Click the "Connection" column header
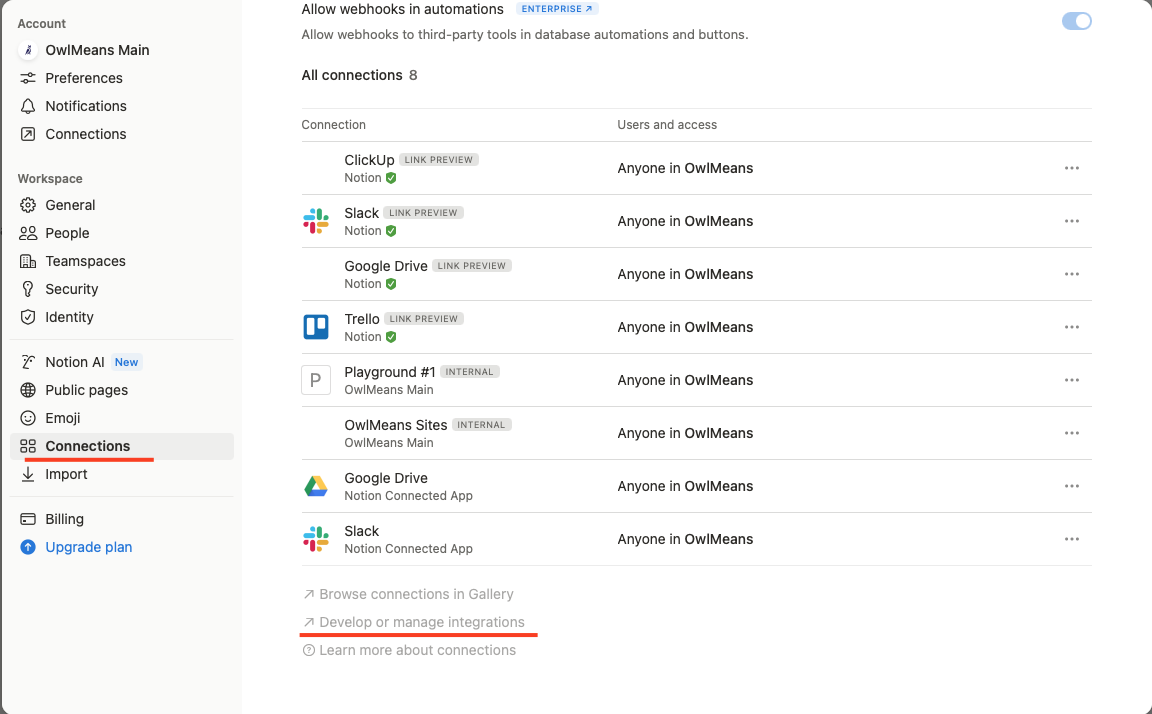 click(334, 125)
